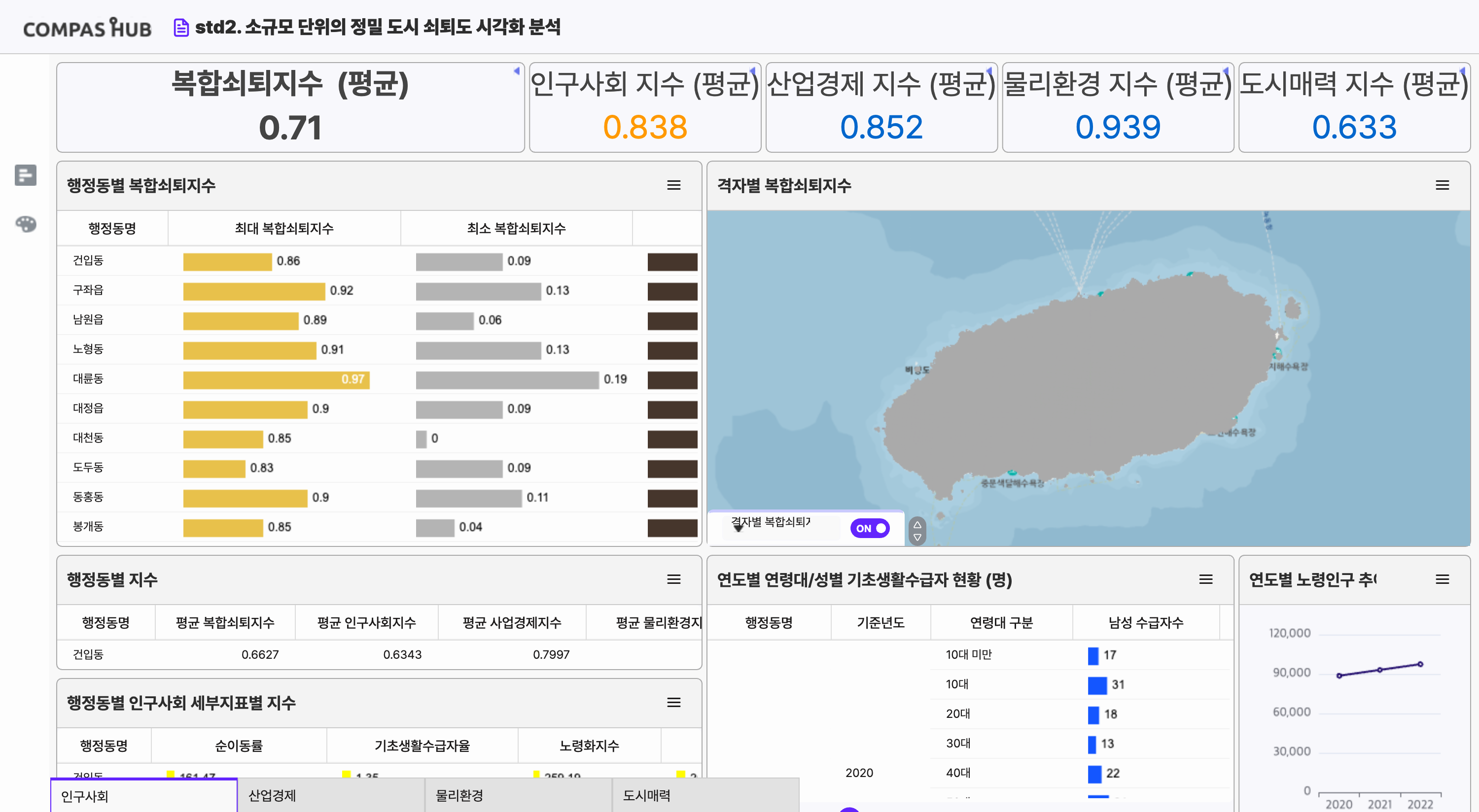Open hamburger menu of 기초생활수급자 현황 panel
The width and height of the screenshot is (1479, 812).
1206,579
